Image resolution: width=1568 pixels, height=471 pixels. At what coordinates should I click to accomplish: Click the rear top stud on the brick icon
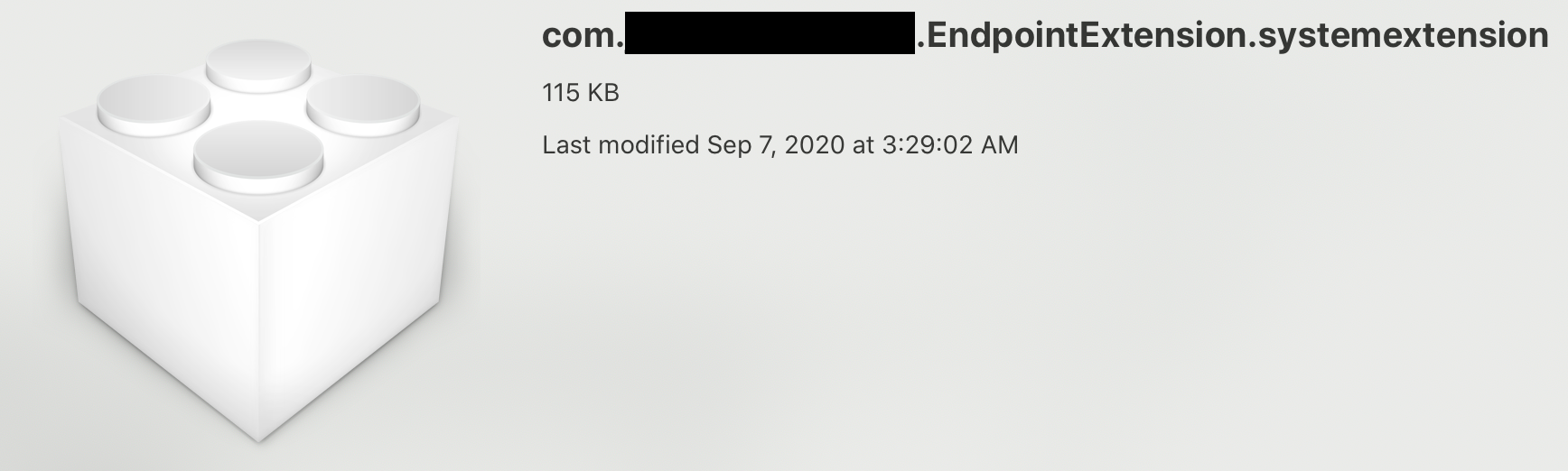(258, 63)
